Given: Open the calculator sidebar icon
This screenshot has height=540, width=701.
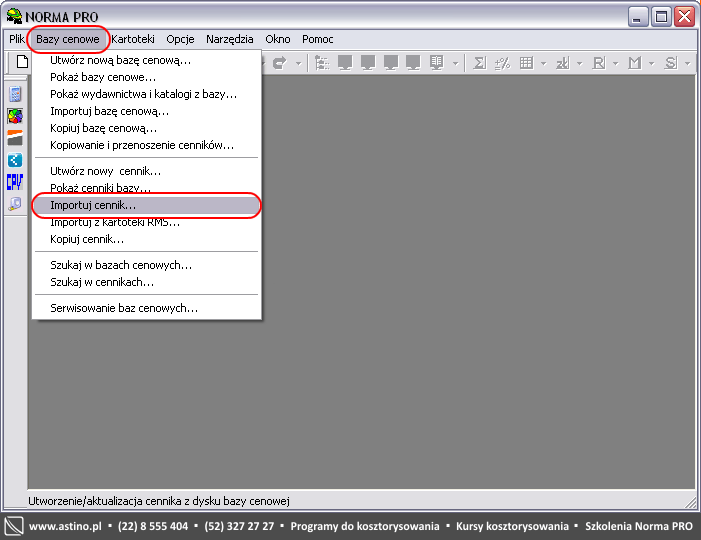Looking at the screenshot, I should pyautogui.click(x=15, y=94).
